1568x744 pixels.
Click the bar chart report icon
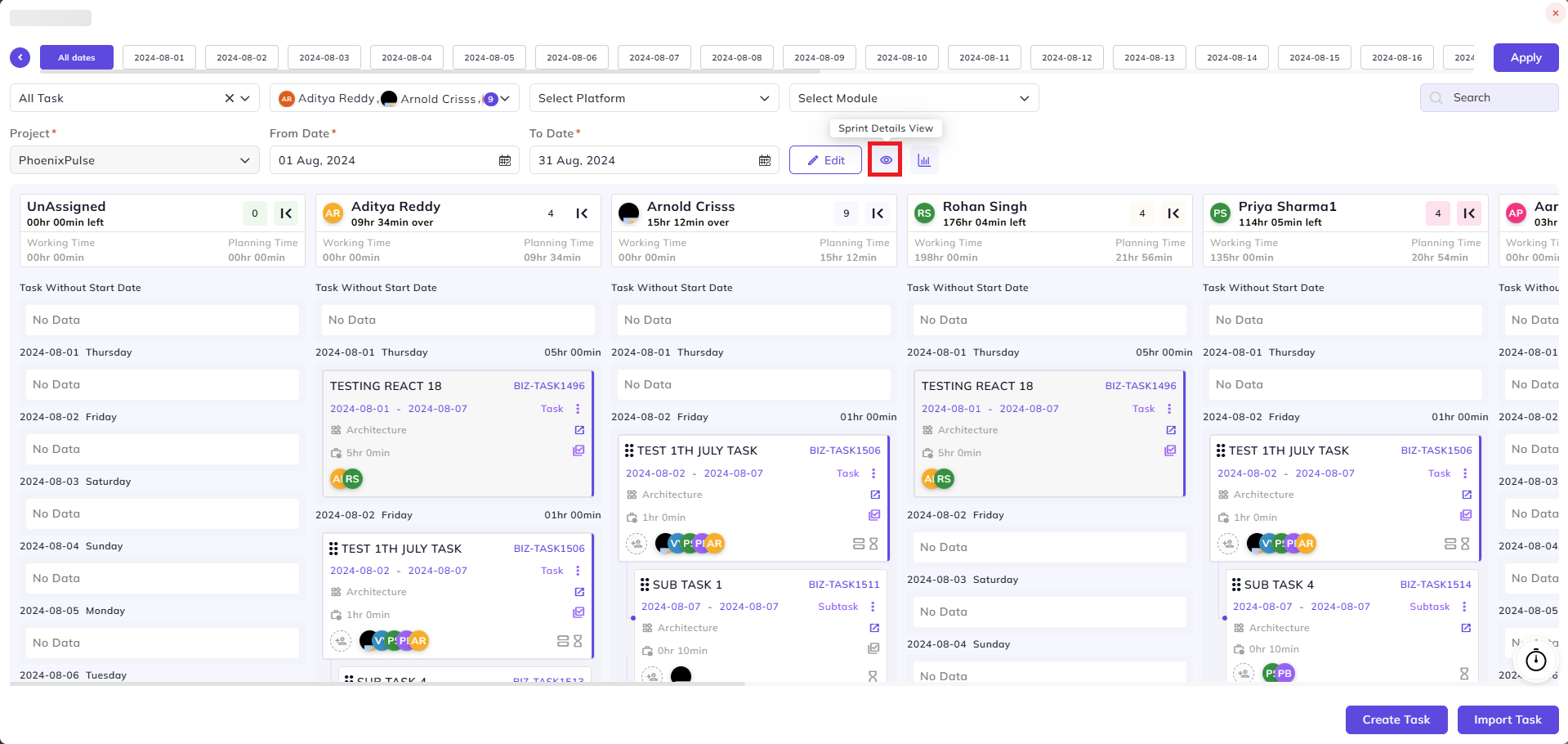(924, 160)
